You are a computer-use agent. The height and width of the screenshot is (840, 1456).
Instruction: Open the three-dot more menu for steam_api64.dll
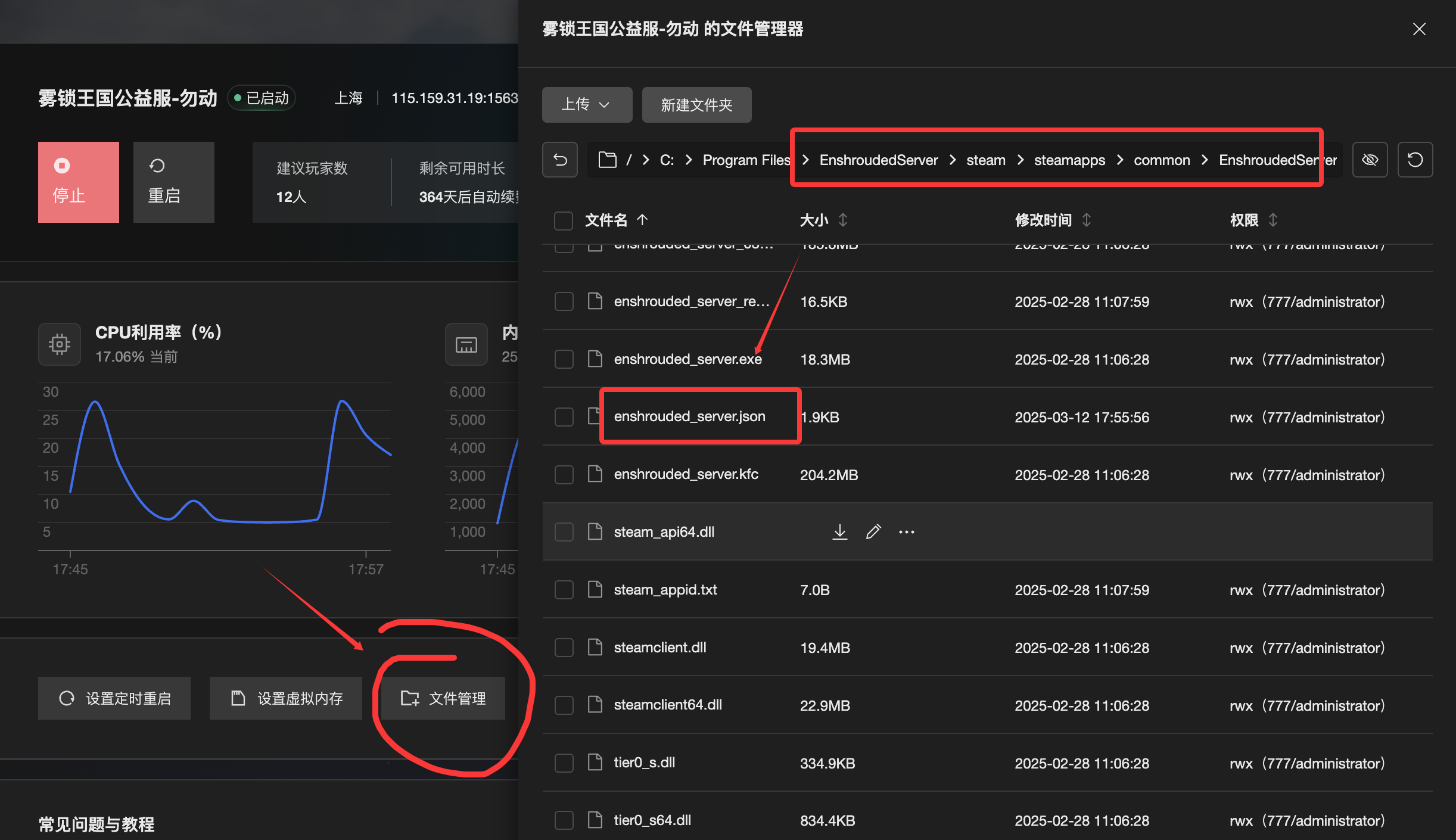[x=906, y=531]
